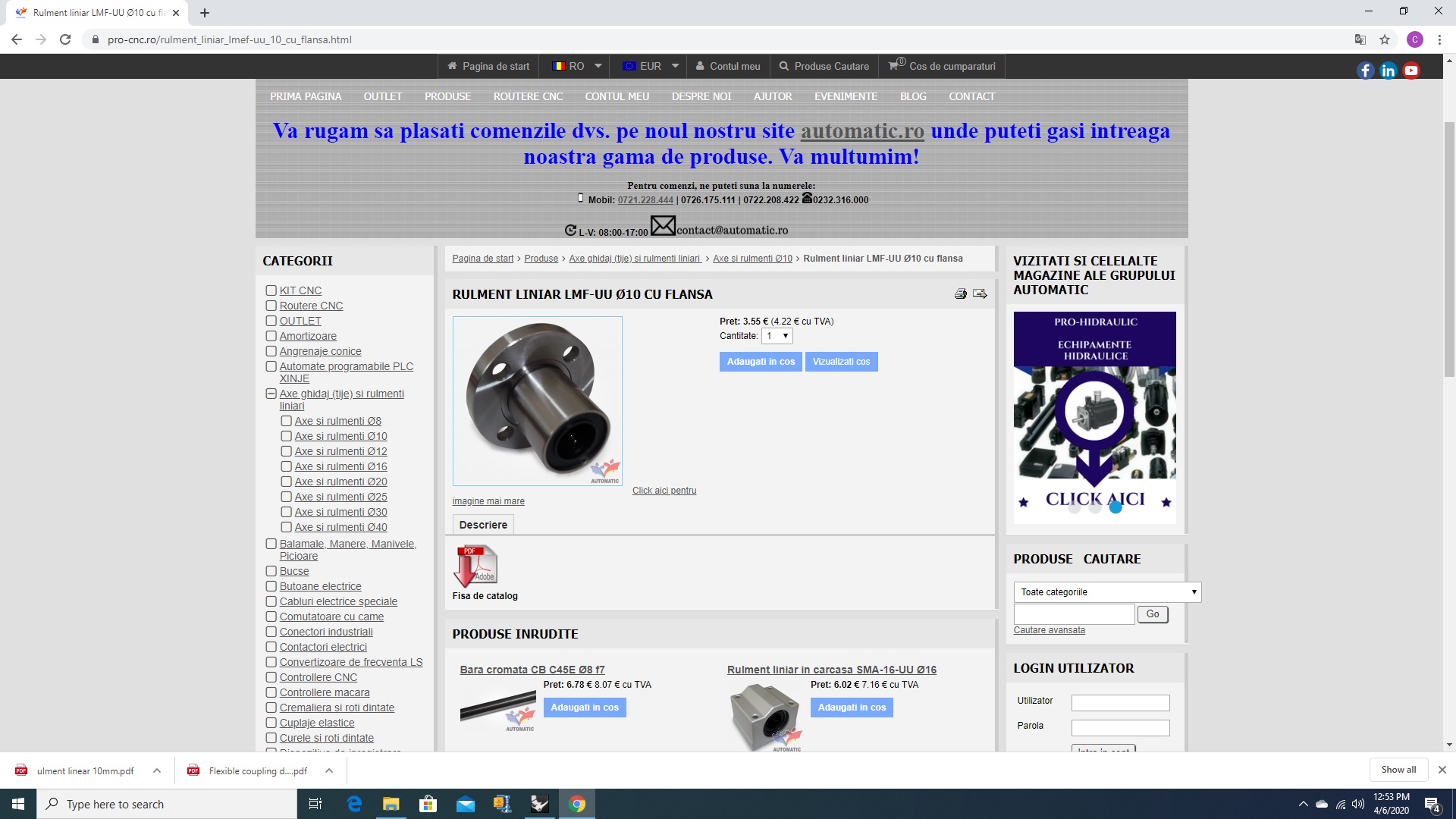Open the LinkedIn social icon

click(x=1388, y=71)
